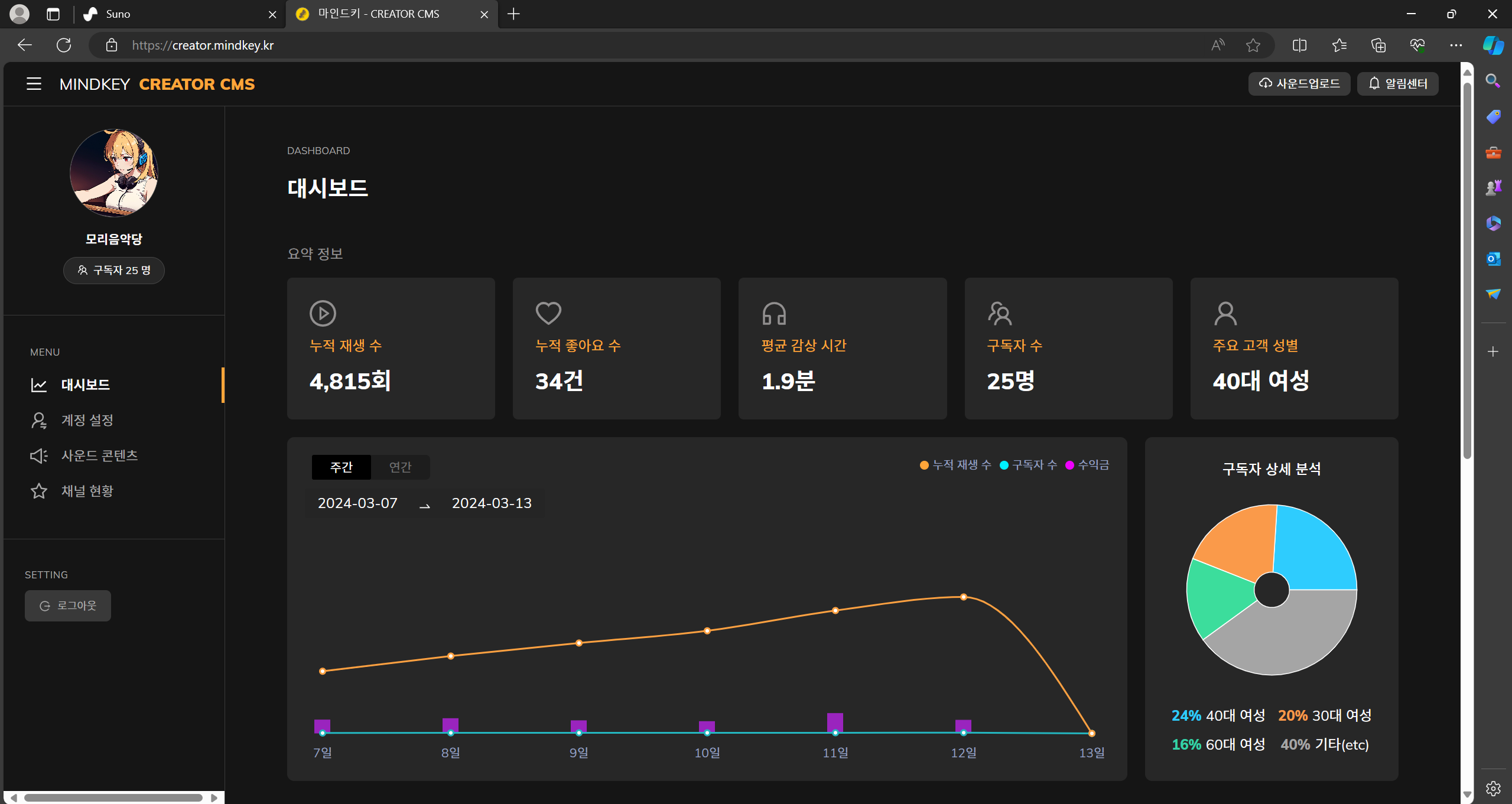Select the 주간 weekly tab
The image size is (1512, 804).
click(x=342, y=467)
